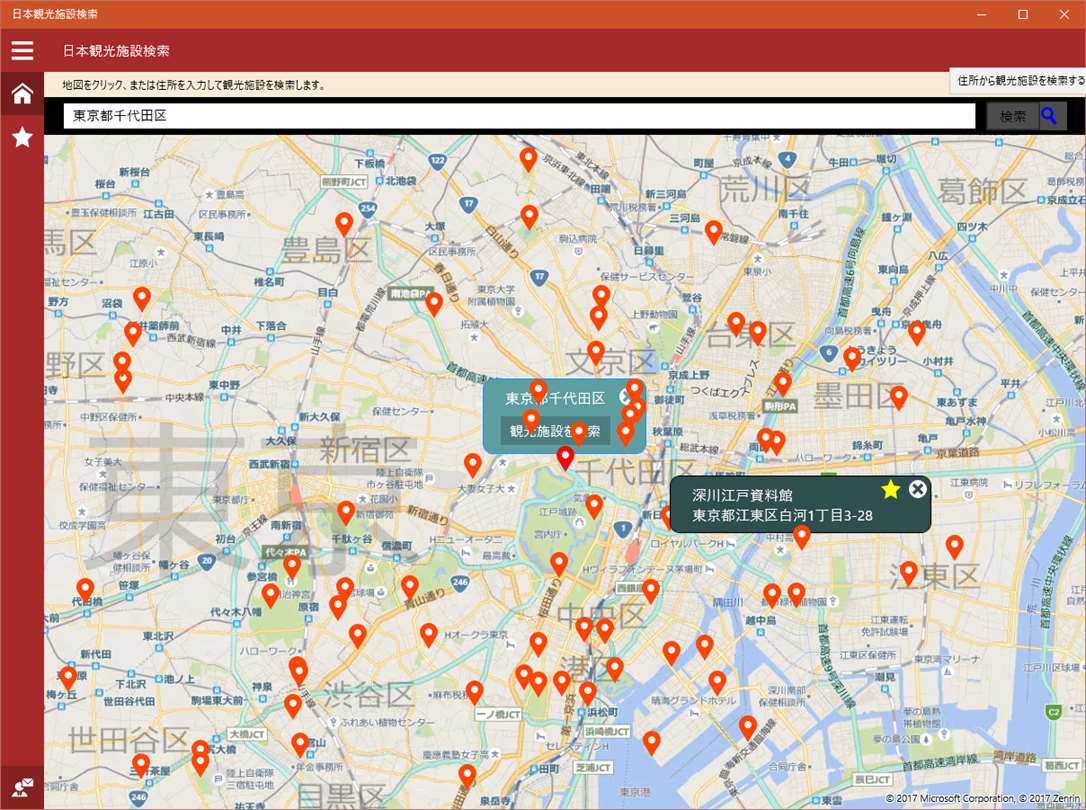Select the pin under 代々木PA sign
This screenshot has height=810, width=1086.
coord(292,566)
